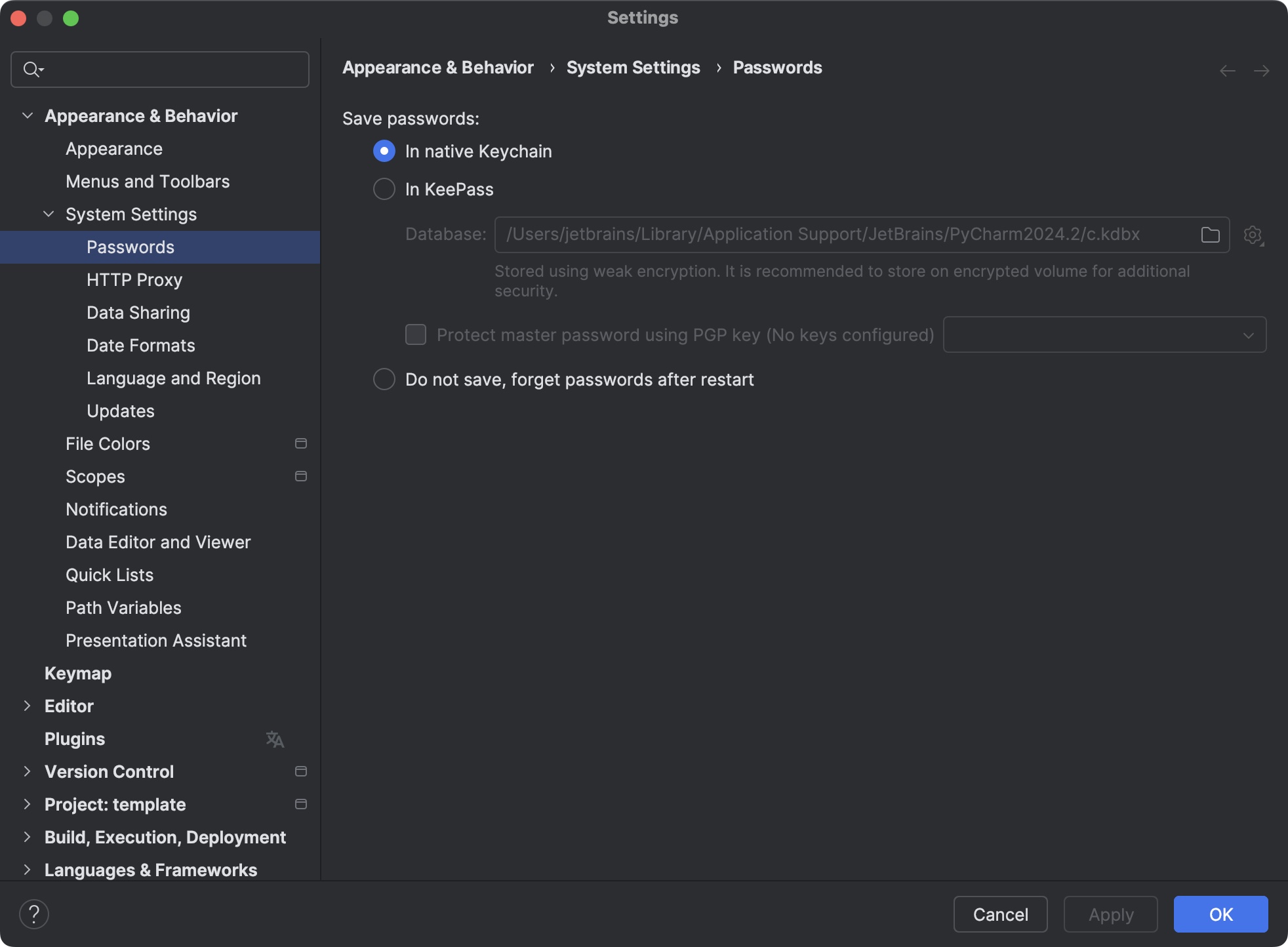Viewport: 1288px width, 947px height.
Task: Click the gear icon next to the database path
Action: click(x=1253, y=234)
